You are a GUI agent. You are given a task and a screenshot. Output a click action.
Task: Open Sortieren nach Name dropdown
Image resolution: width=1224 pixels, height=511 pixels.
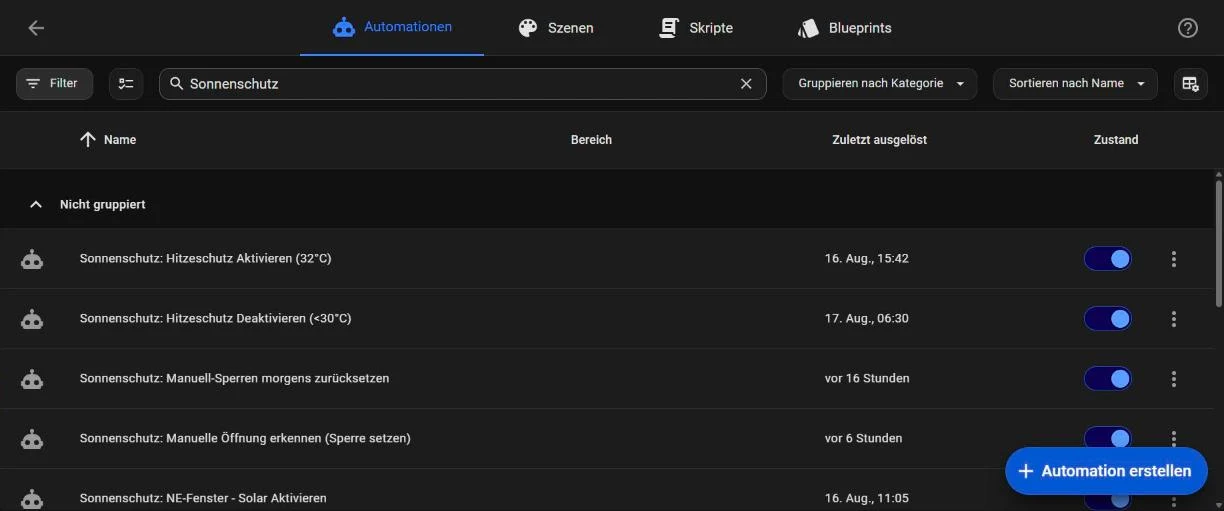pyautogui.click(x=1075, y=84)
